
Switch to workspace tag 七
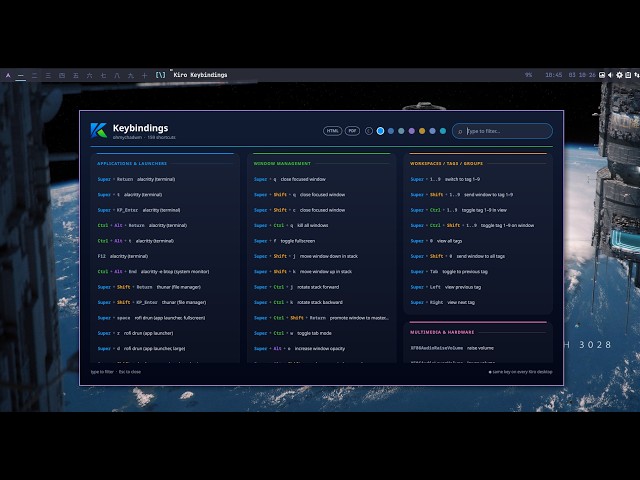pos(103,76)
